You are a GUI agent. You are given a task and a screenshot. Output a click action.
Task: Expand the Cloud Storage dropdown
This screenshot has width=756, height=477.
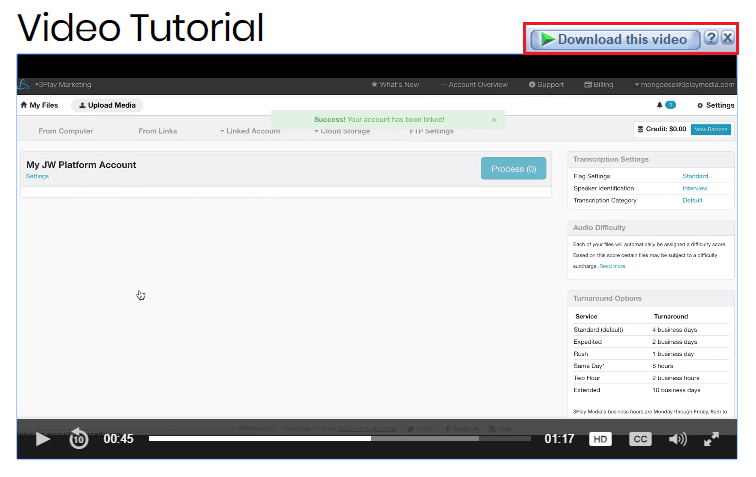point(344,131)
